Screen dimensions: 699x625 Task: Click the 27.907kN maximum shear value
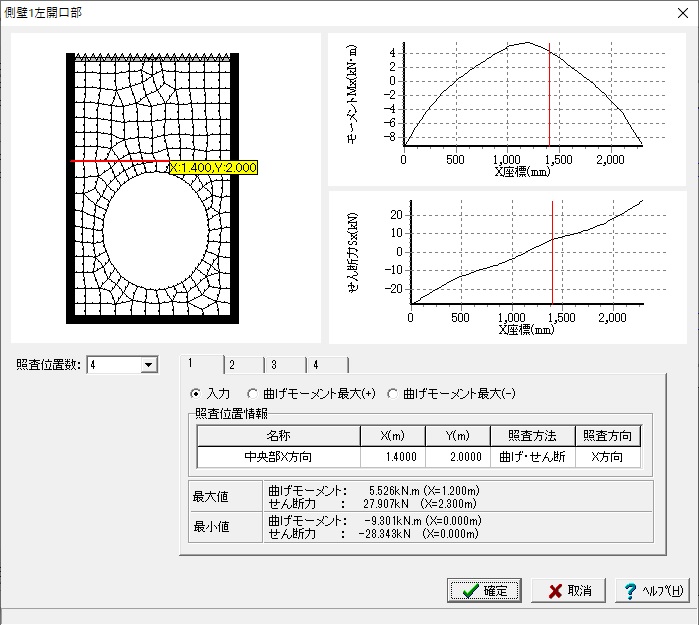click(x=386, y=504)
